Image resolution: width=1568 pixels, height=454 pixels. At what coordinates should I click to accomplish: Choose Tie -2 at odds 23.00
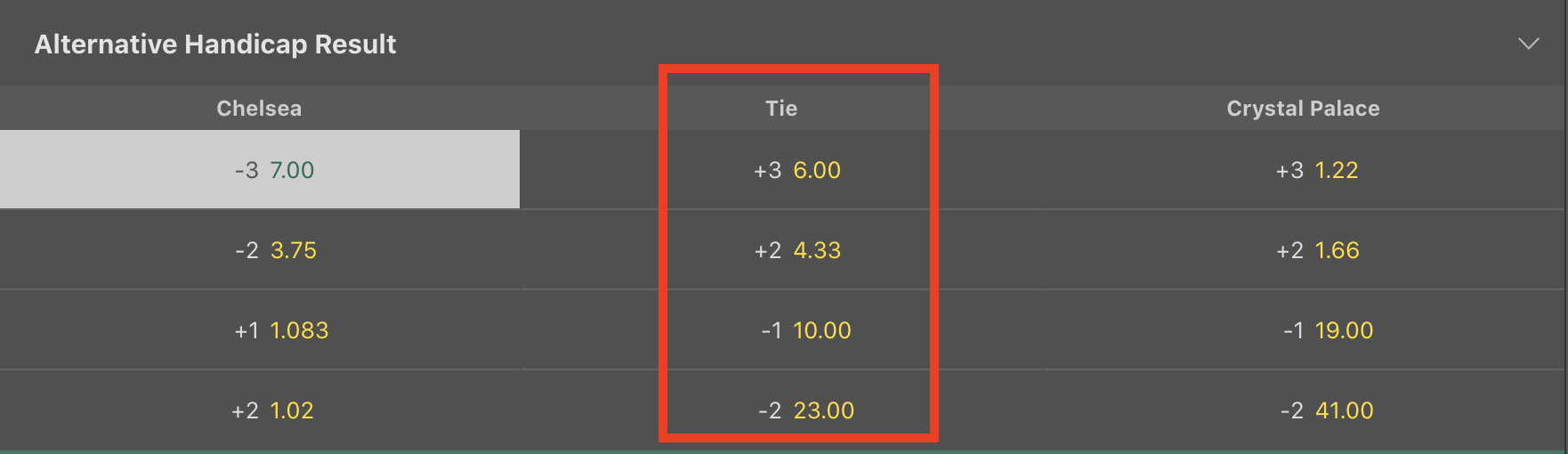click(781, 410)
